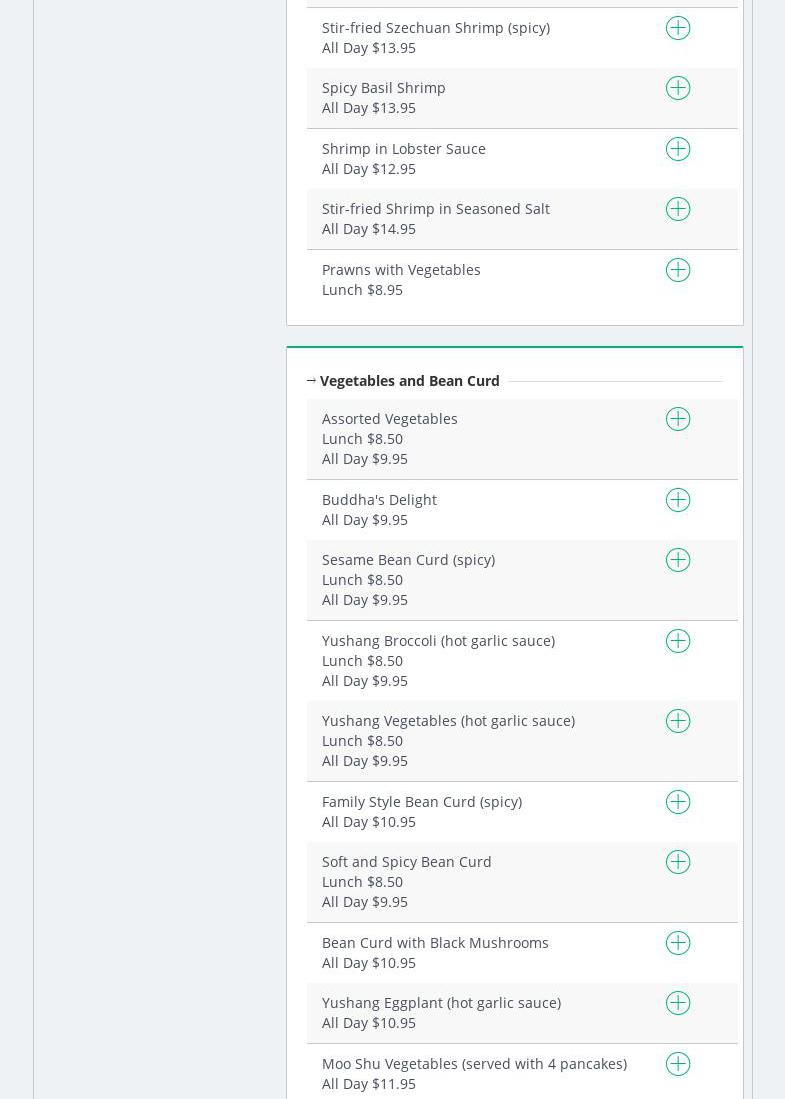Add Buddha's Delight to order
Viewport: 785px width, 1099px height.
[678, 500]
